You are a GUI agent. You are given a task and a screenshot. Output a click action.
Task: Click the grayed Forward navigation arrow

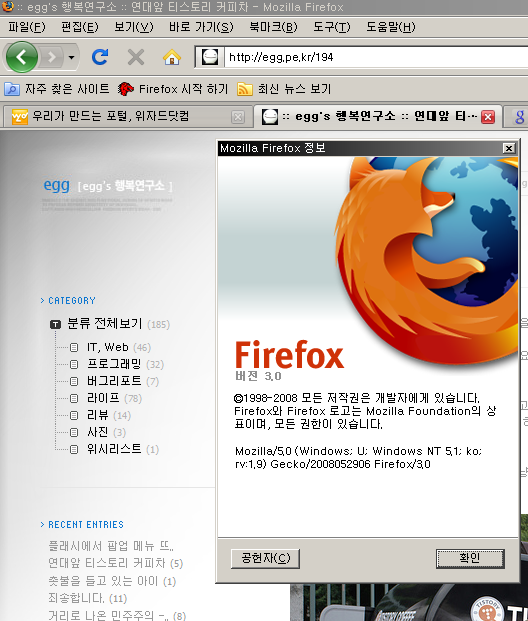[x=51, y=57]
